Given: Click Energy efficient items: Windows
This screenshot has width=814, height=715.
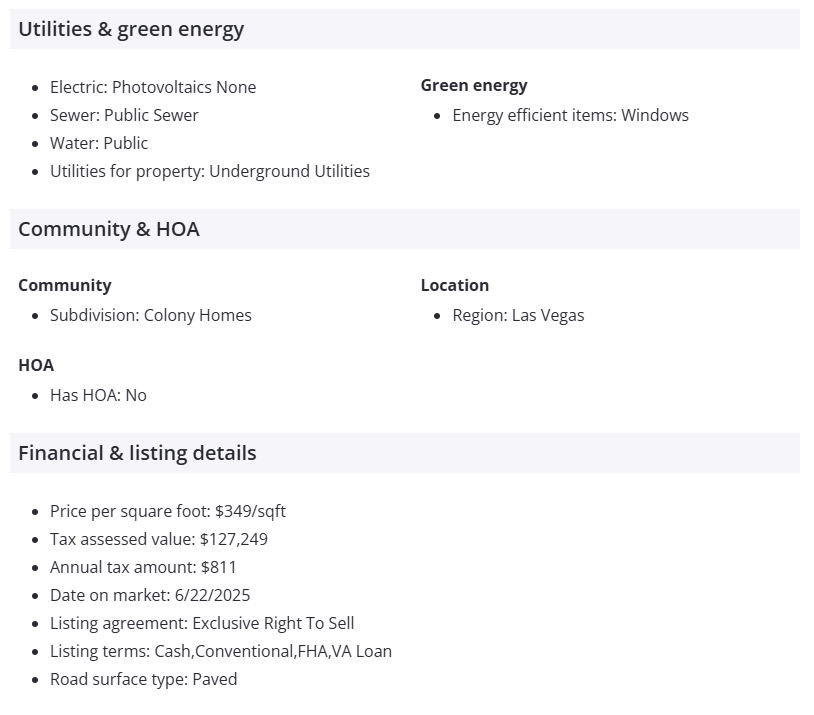Looking at the screenshot, I should (x=570, y=115).
